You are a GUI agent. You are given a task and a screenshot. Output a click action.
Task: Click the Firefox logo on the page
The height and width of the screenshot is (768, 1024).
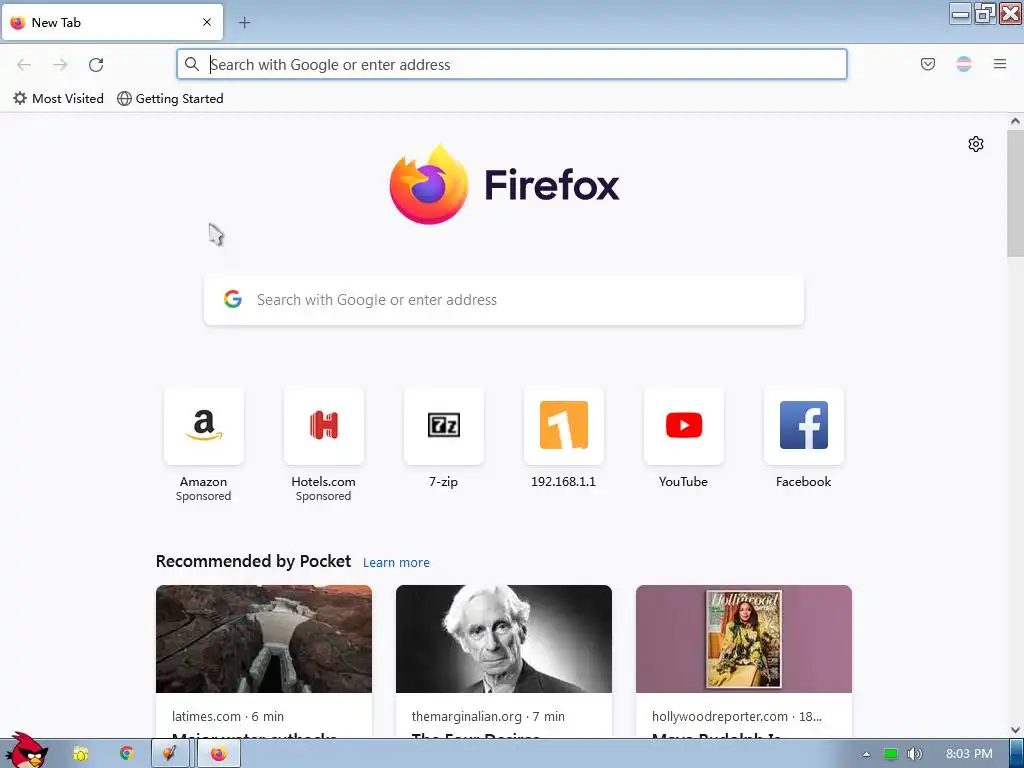tap(504, 185)
